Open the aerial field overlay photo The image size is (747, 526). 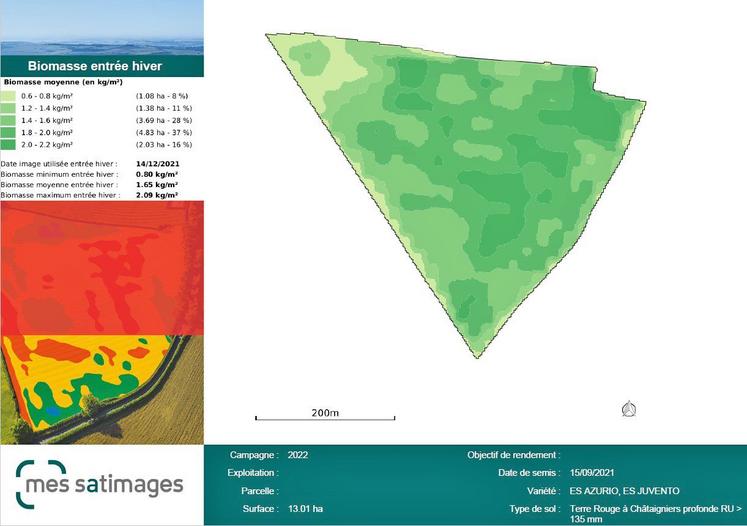pyautogui.click(x=102, y=389)
